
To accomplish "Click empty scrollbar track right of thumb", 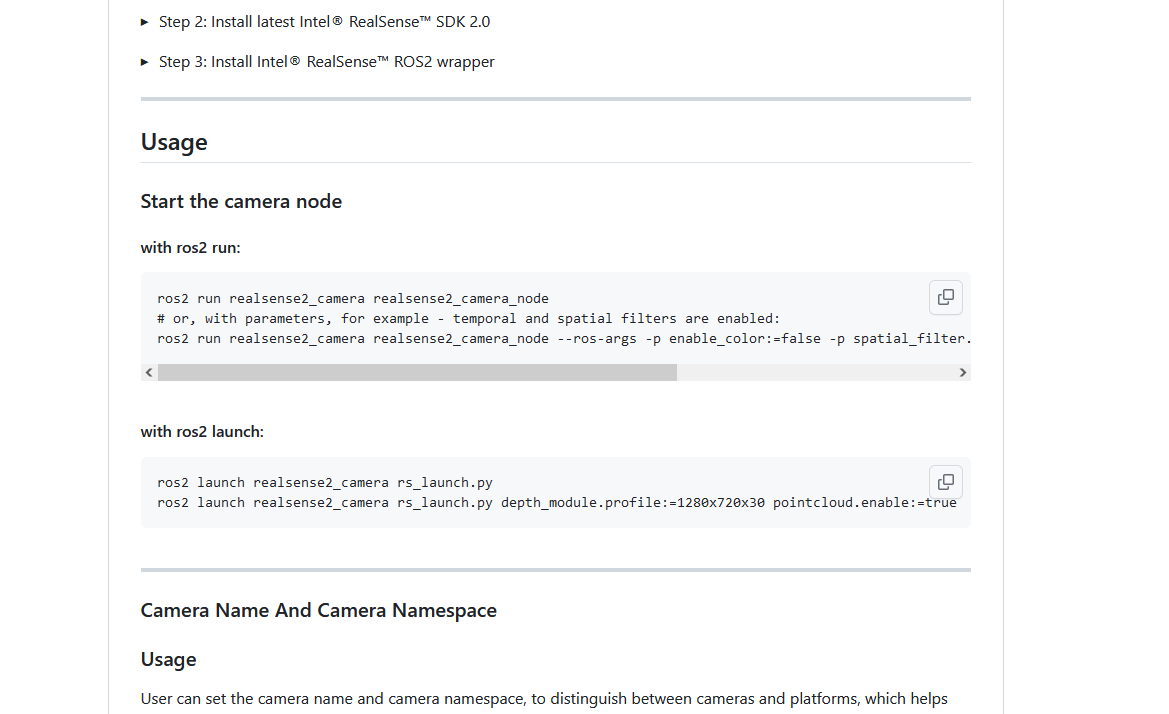I will 816,373.
